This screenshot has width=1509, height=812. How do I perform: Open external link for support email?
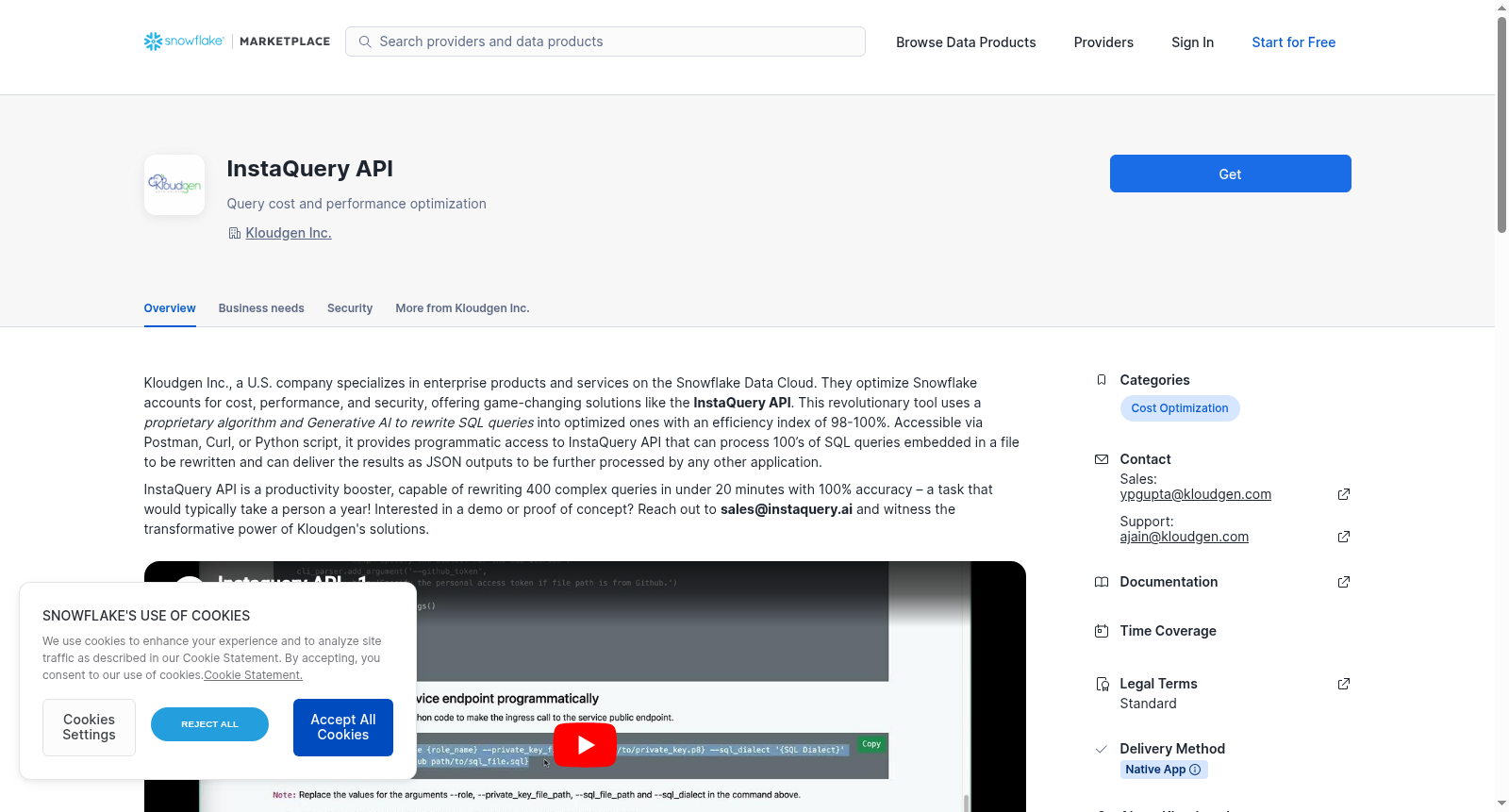tap(1344, 537)
